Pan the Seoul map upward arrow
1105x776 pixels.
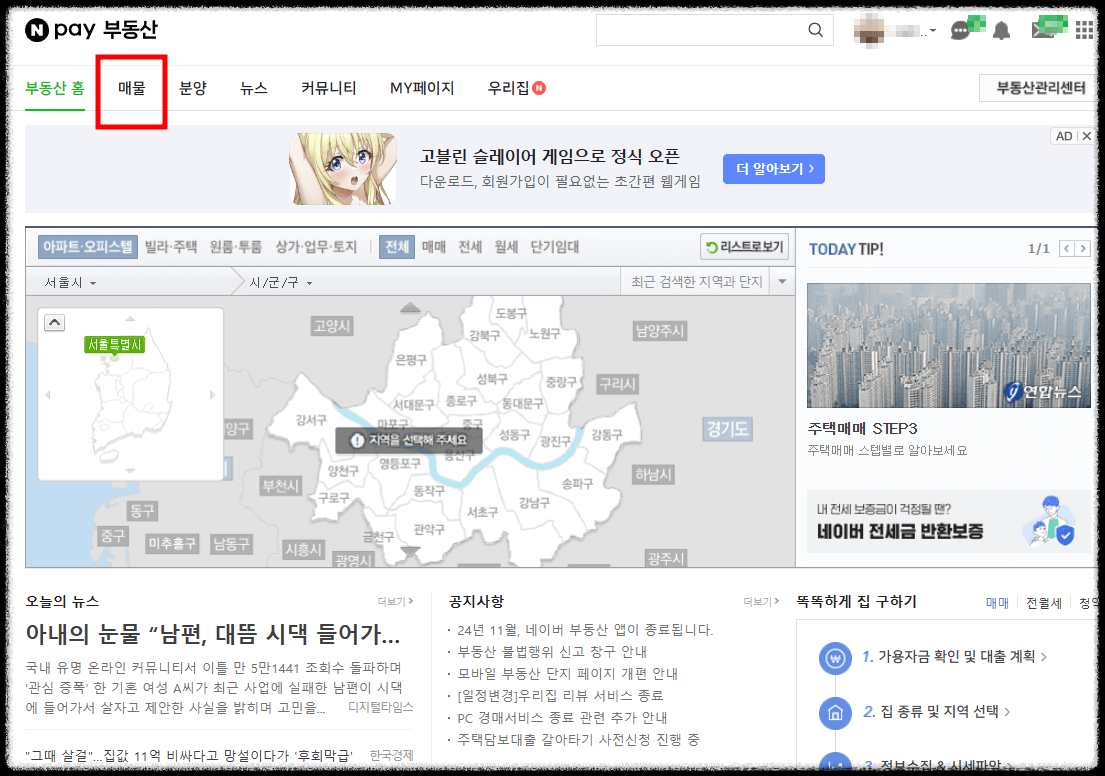pos(410,307)
